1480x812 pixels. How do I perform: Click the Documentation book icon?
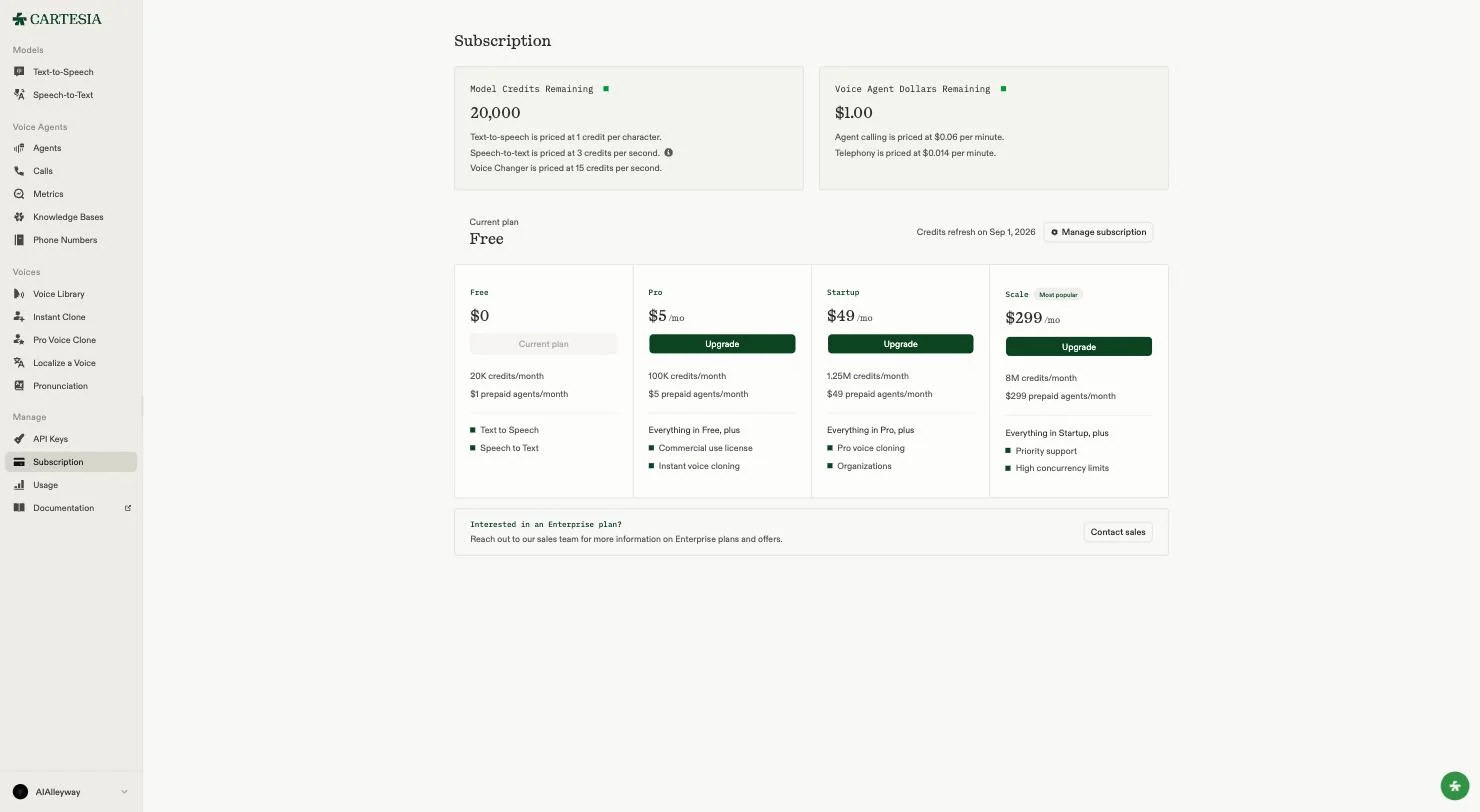click(19, 508)
